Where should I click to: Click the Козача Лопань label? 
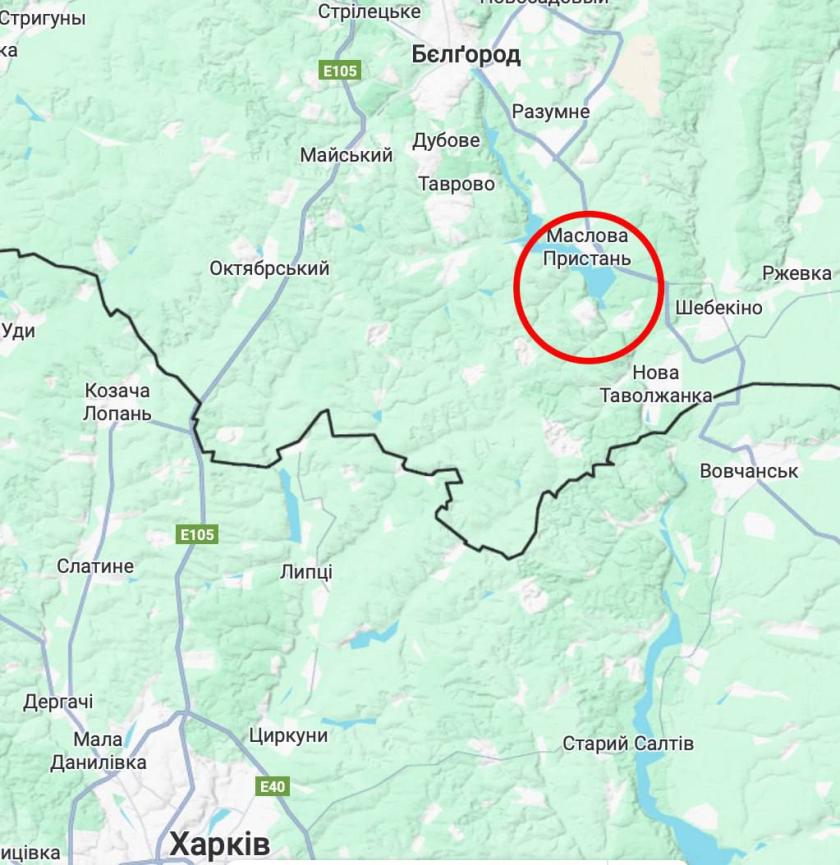pos(117,402)
